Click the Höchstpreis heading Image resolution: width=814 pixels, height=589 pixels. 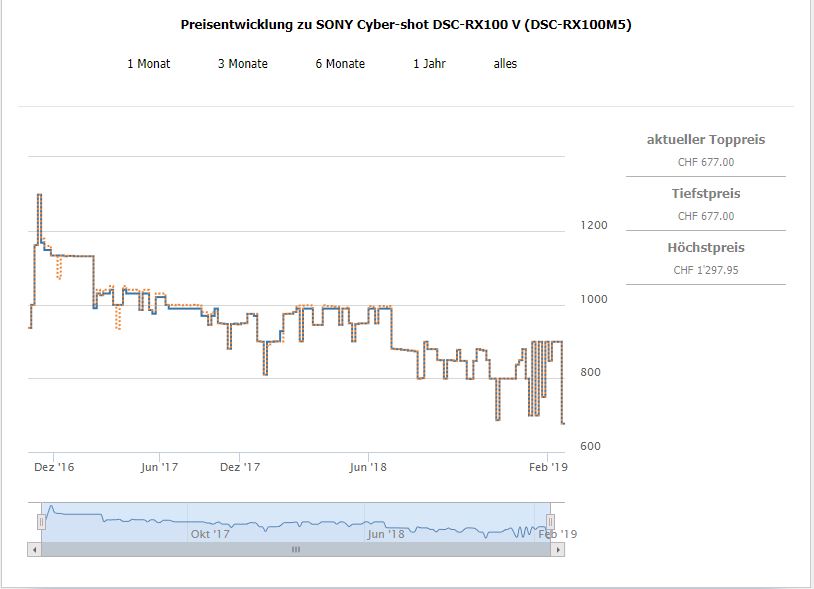705,248
